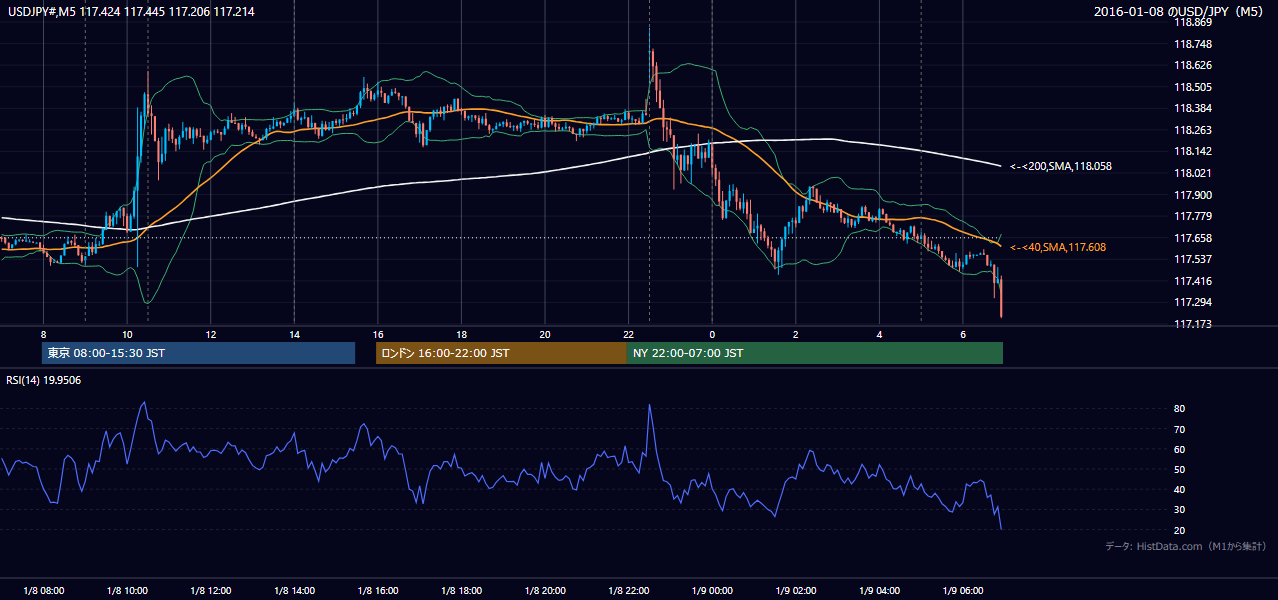This screenshot has height=600, width=1278.
Task: Click the hour '22' tick on price chart axis
Action: click(628, 334)
